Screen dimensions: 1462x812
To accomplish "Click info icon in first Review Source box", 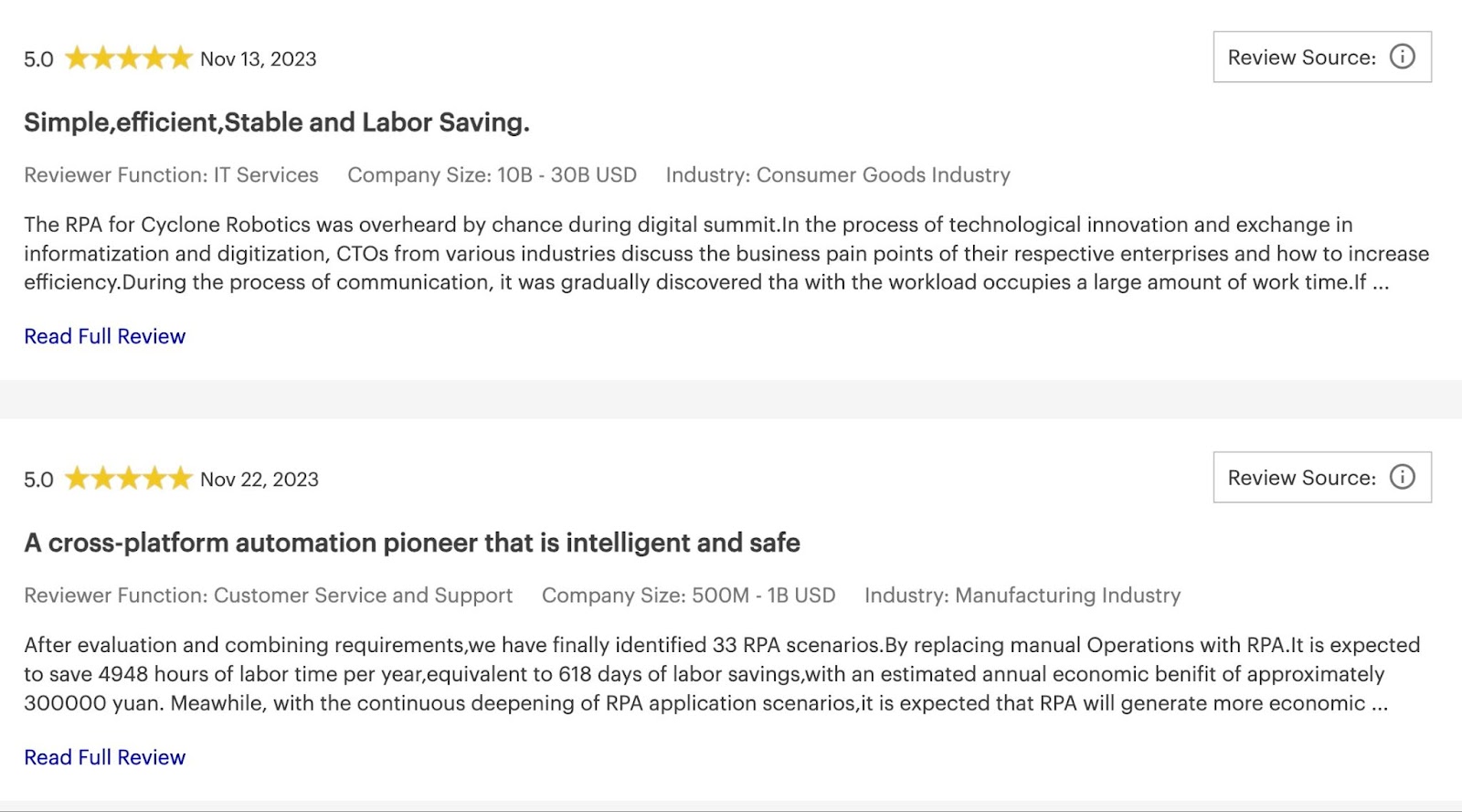I will [1402, 57].
